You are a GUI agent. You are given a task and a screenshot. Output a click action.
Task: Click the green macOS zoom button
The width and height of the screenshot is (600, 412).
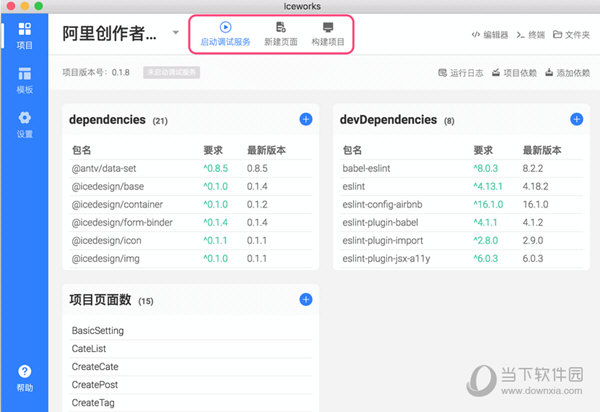pyautogui.click(x=38, y=6)
